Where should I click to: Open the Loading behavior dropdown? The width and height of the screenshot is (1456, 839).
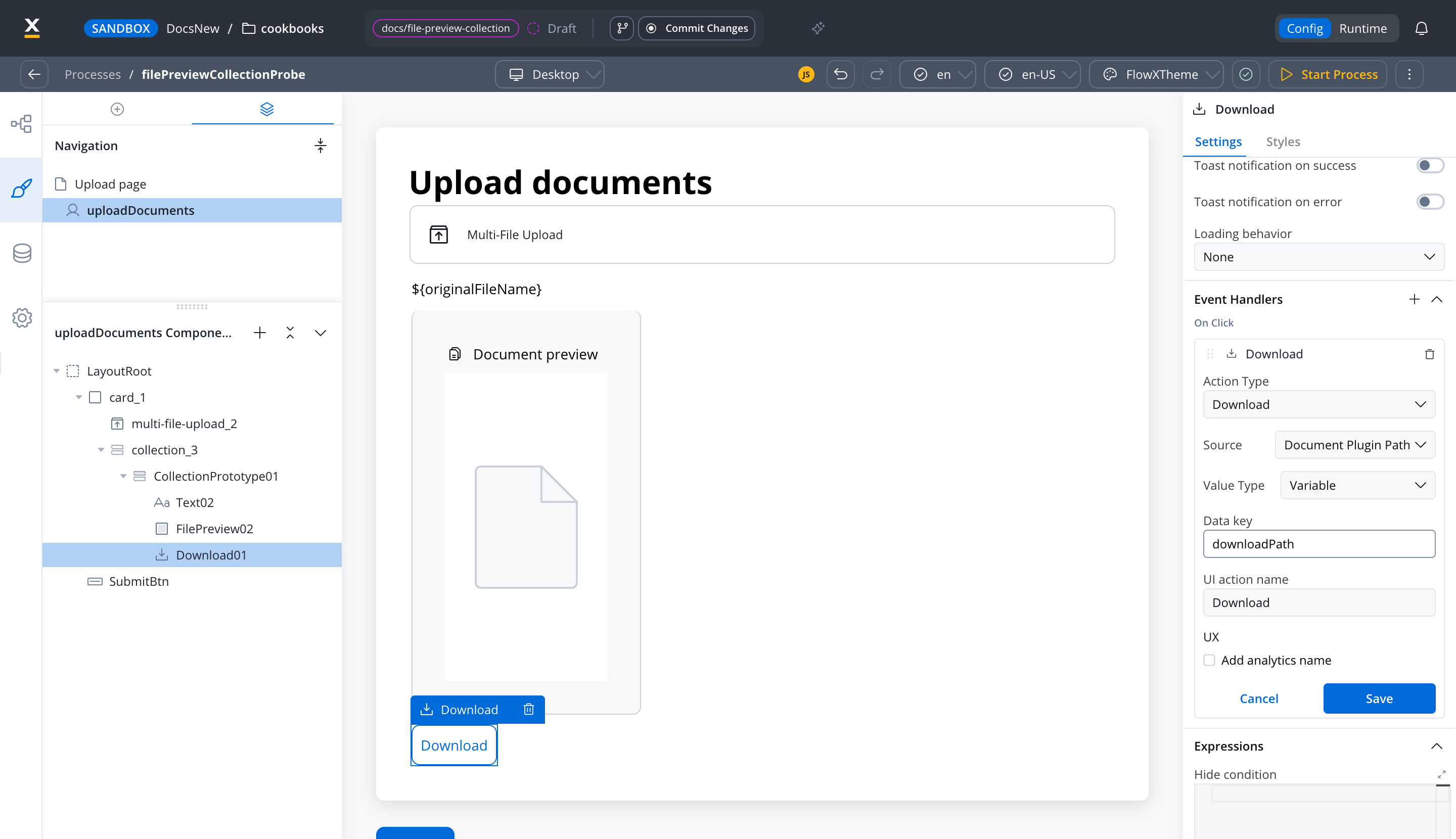[1319, 257]
